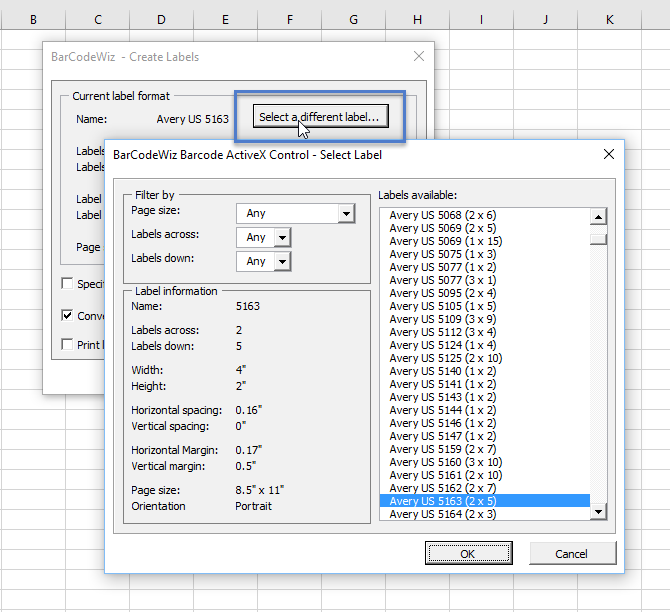
Task: Cancel the Select Label dialog
Action: click(572, 553)
